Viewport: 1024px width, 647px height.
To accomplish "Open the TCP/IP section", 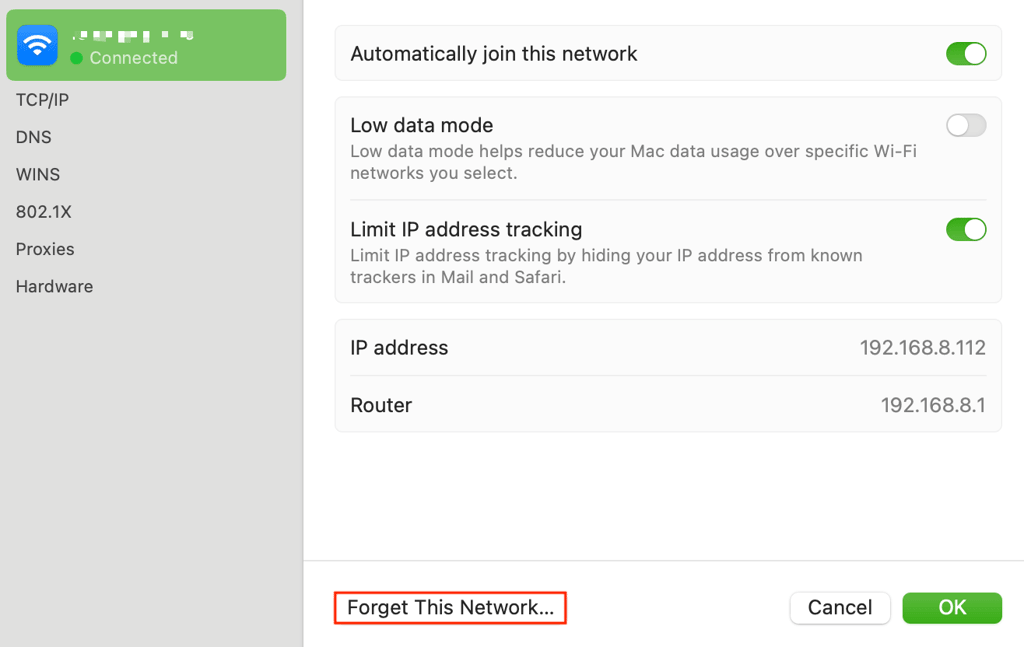I will pos(42,100).
